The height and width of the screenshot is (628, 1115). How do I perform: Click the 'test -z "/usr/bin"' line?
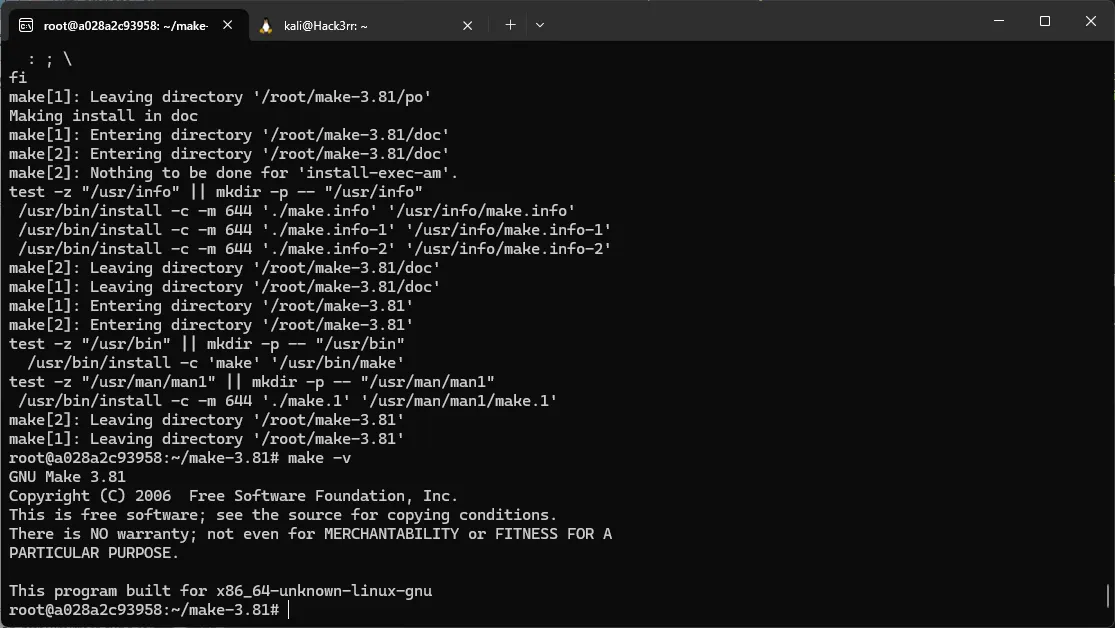pyautogui.click(x=206, y=344)
